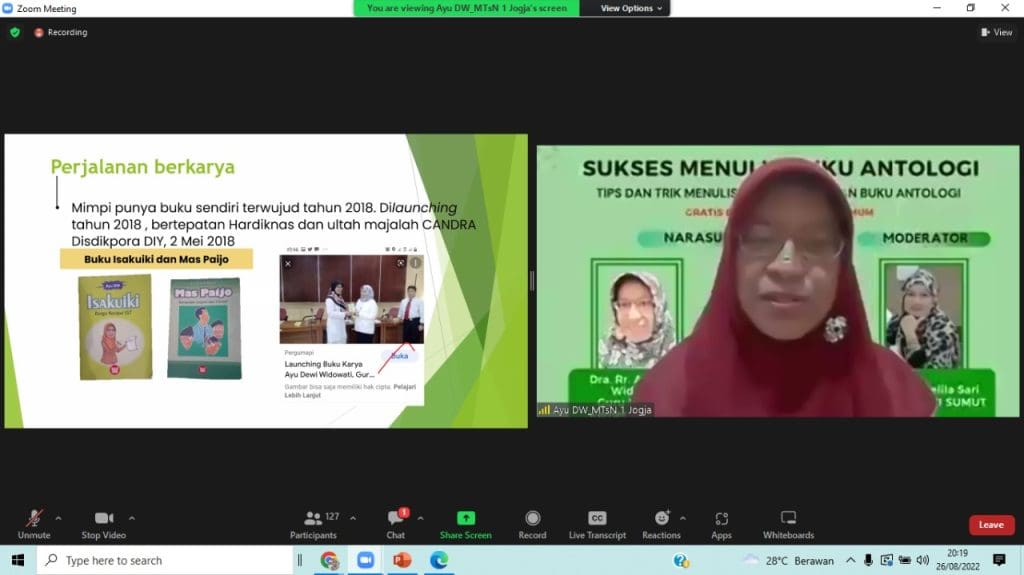Image resolution: width=1024 pixels, height=575 pixels.
Task: Click the Recording indicator
Action: [x=61, y=32]
